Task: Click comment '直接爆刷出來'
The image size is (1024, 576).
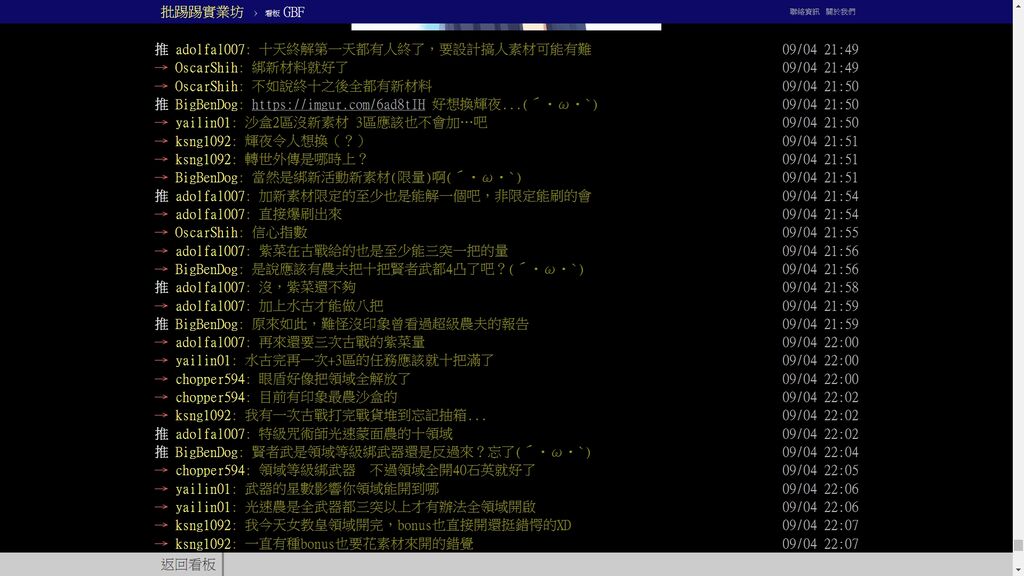Action: pyautogui.click(x=300, y=214)
